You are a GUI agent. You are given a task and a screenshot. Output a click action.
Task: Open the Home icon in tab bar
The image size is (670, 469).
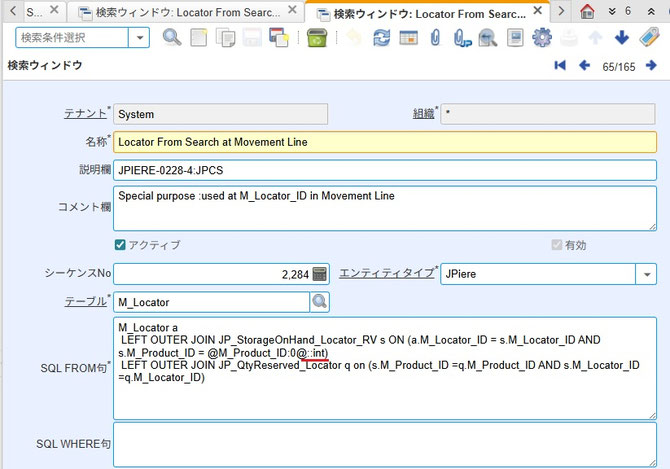(x=587, y=11)
